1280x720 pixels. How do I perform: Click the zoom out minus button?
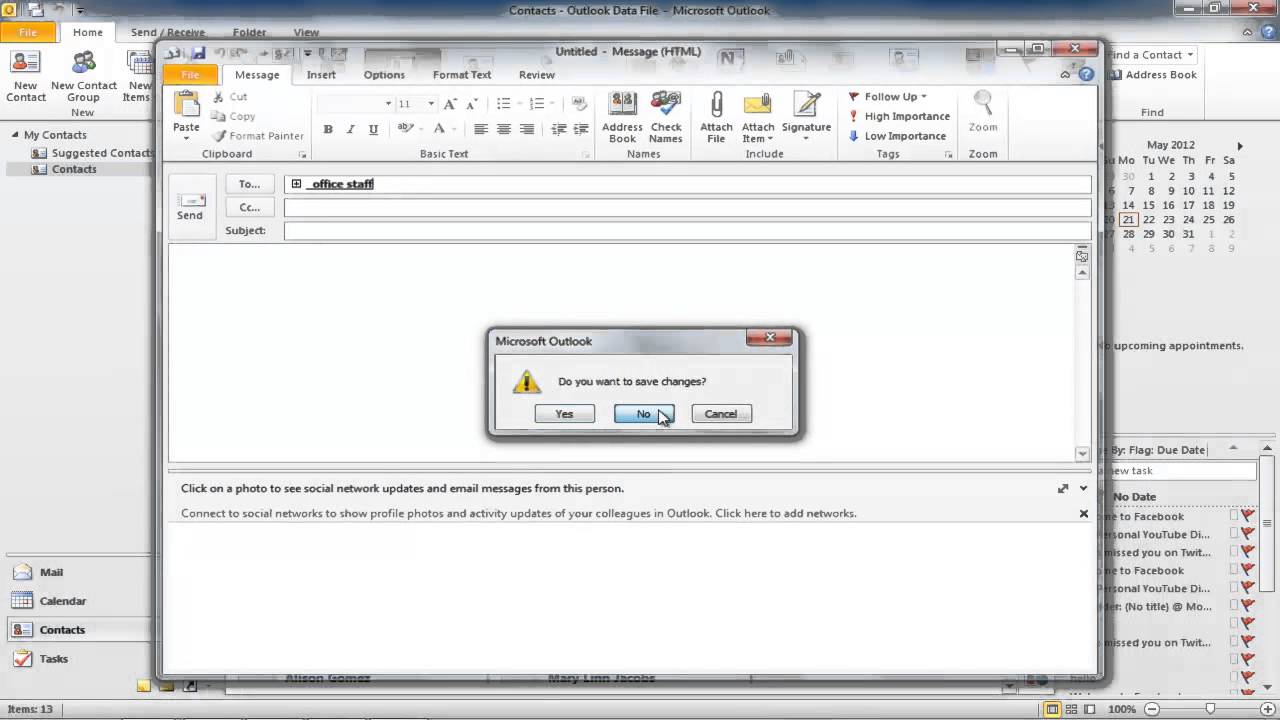pyautogui.click(x=1150, y=709)
